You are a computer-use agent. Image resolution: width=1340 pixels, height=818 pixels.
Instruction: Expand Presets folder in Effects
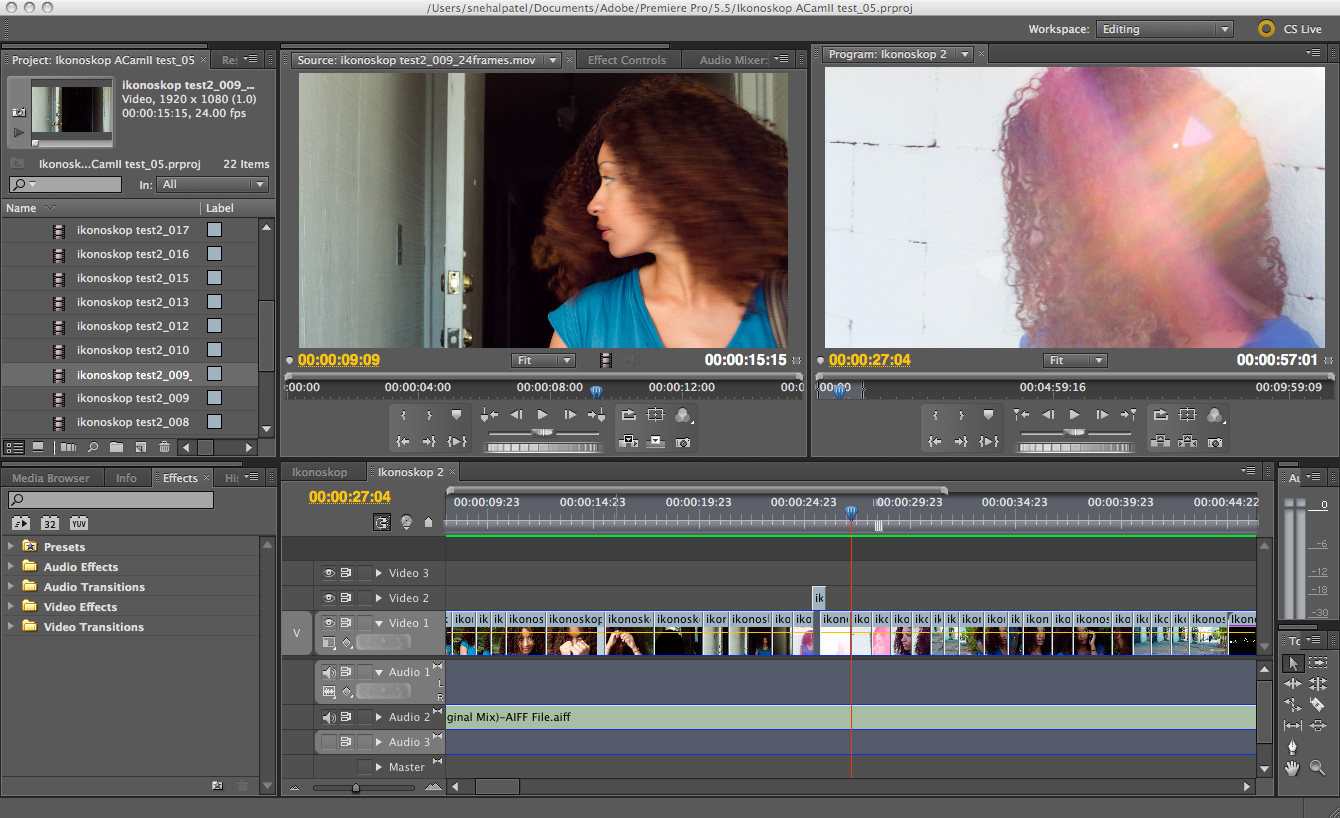(x=11, y=546)
